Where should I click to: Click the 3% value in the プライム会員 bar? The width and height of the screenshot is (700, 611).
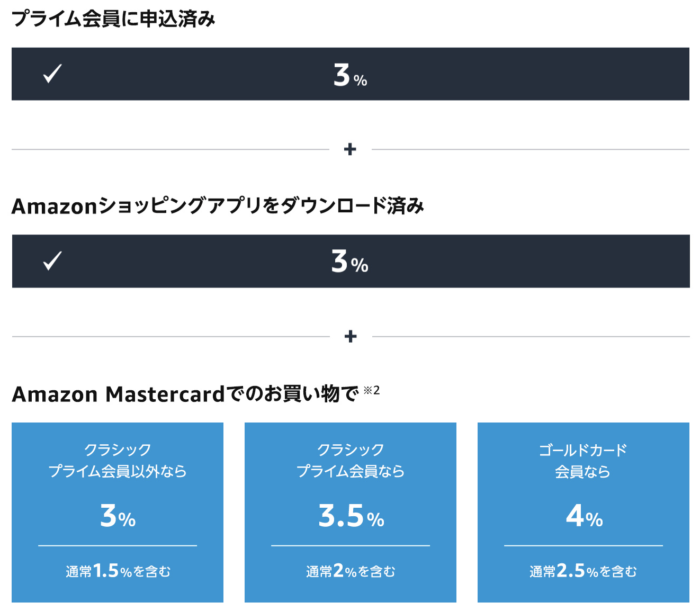tap(350, 75)
